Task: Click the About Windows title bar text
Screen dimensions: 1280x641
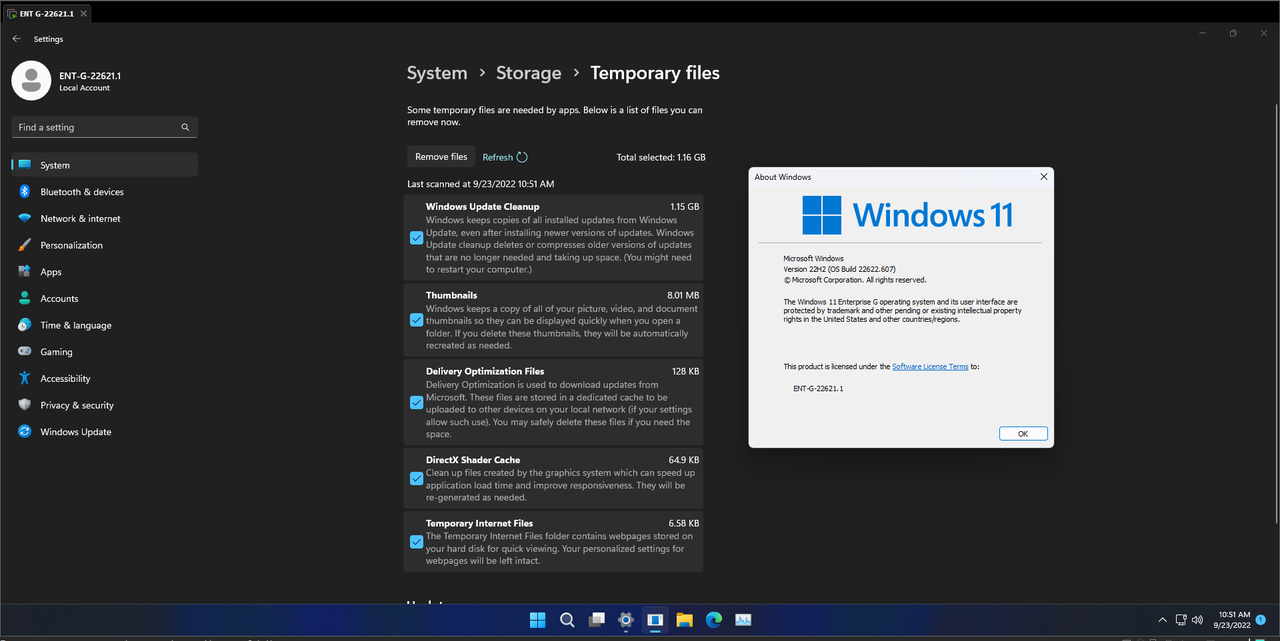Action: [x=783, y=177]
